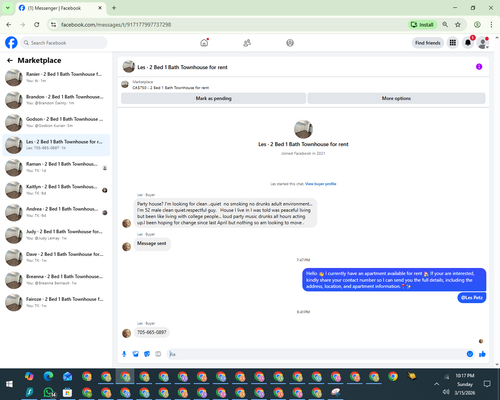
Task: Focus the Search Facebook field
Action: pos(63,43)
